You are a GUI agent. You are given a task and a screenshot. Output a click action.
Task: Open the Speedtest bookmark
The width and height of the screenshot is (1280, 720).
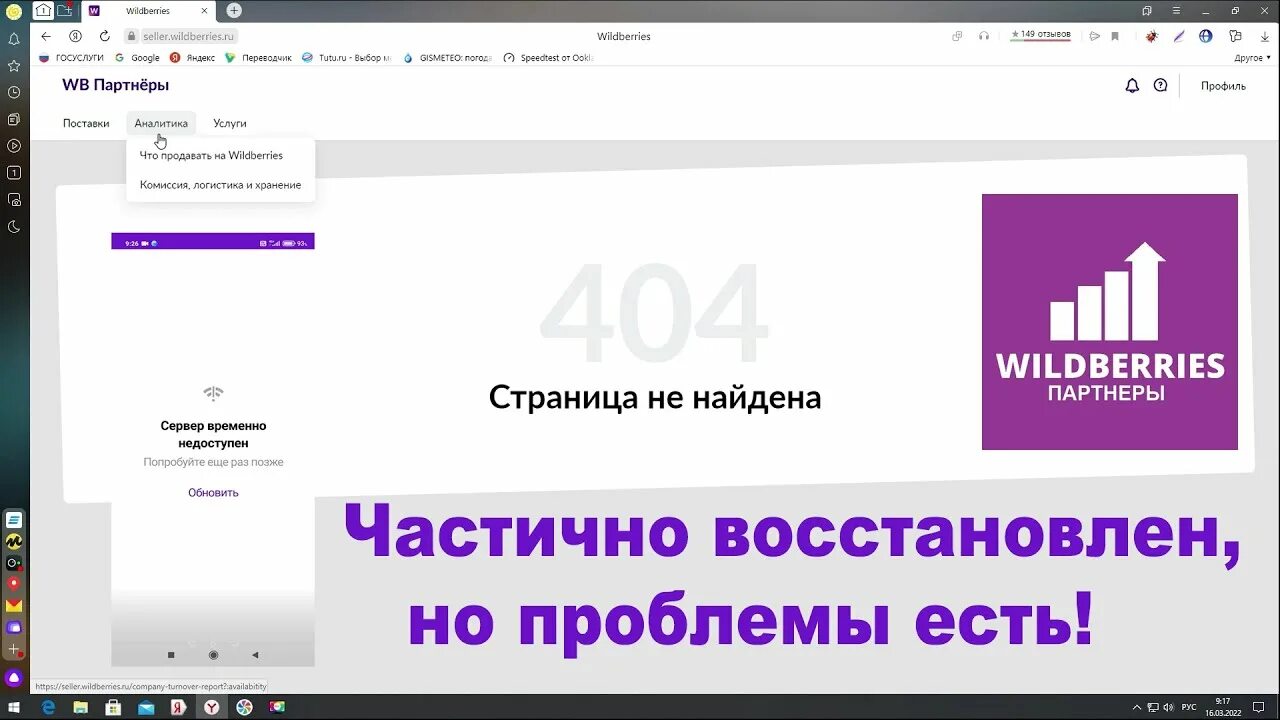pos(549,58)
